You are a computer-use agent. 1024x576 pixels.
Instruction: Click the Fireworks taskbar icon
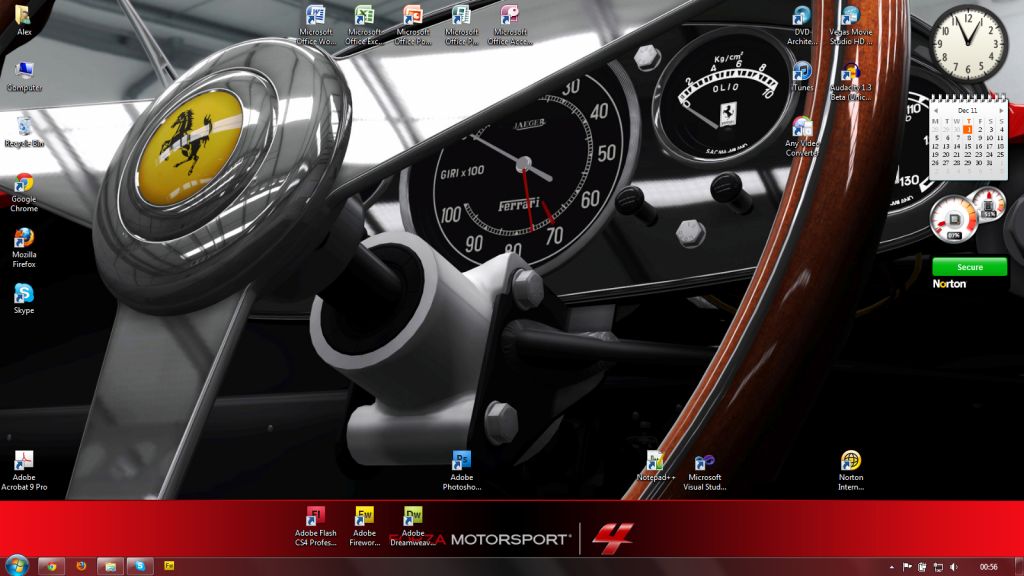(x=169, y=566)
